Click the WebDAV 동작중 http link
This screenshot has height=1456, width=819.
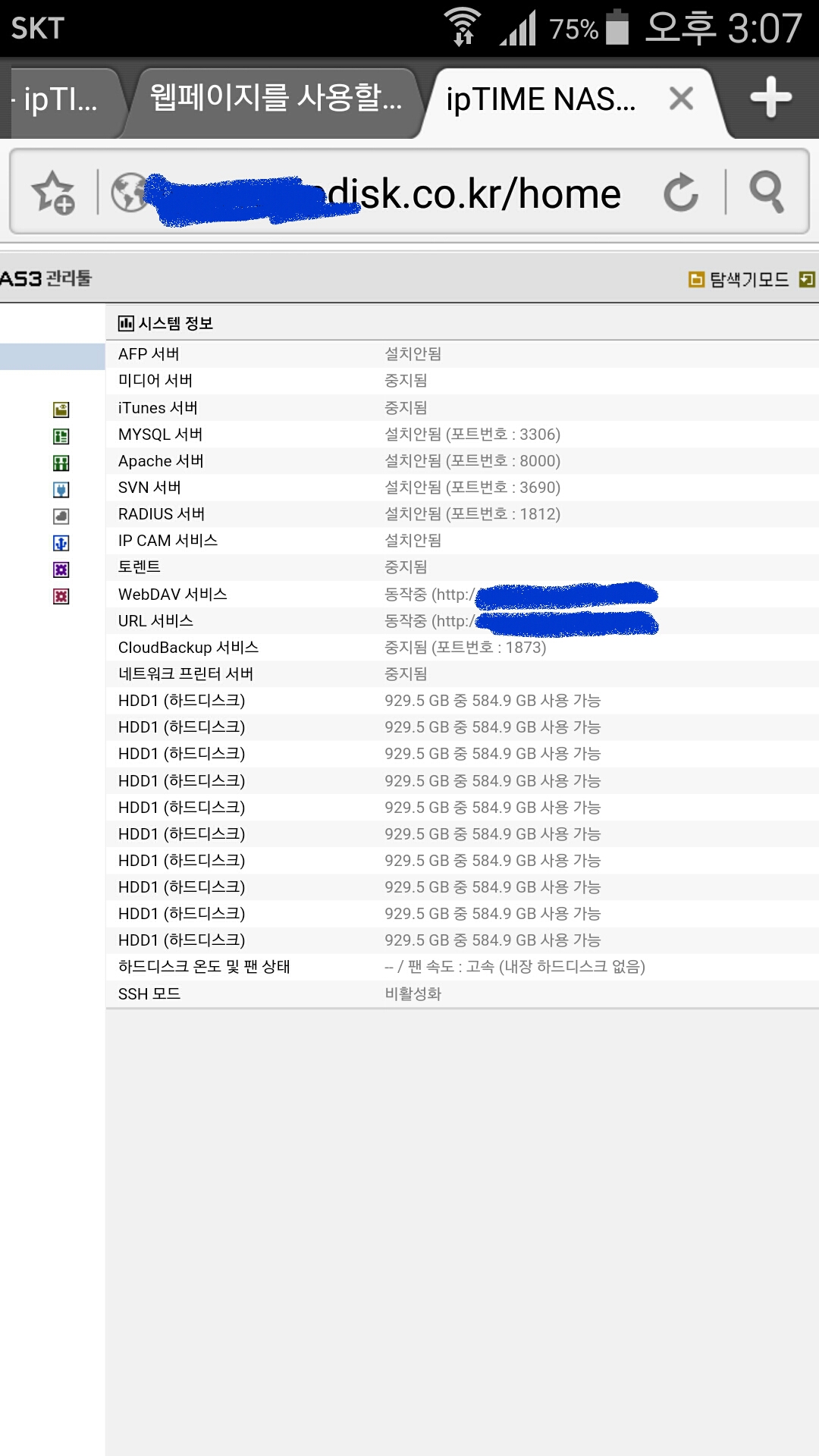[x=521, y=595]
